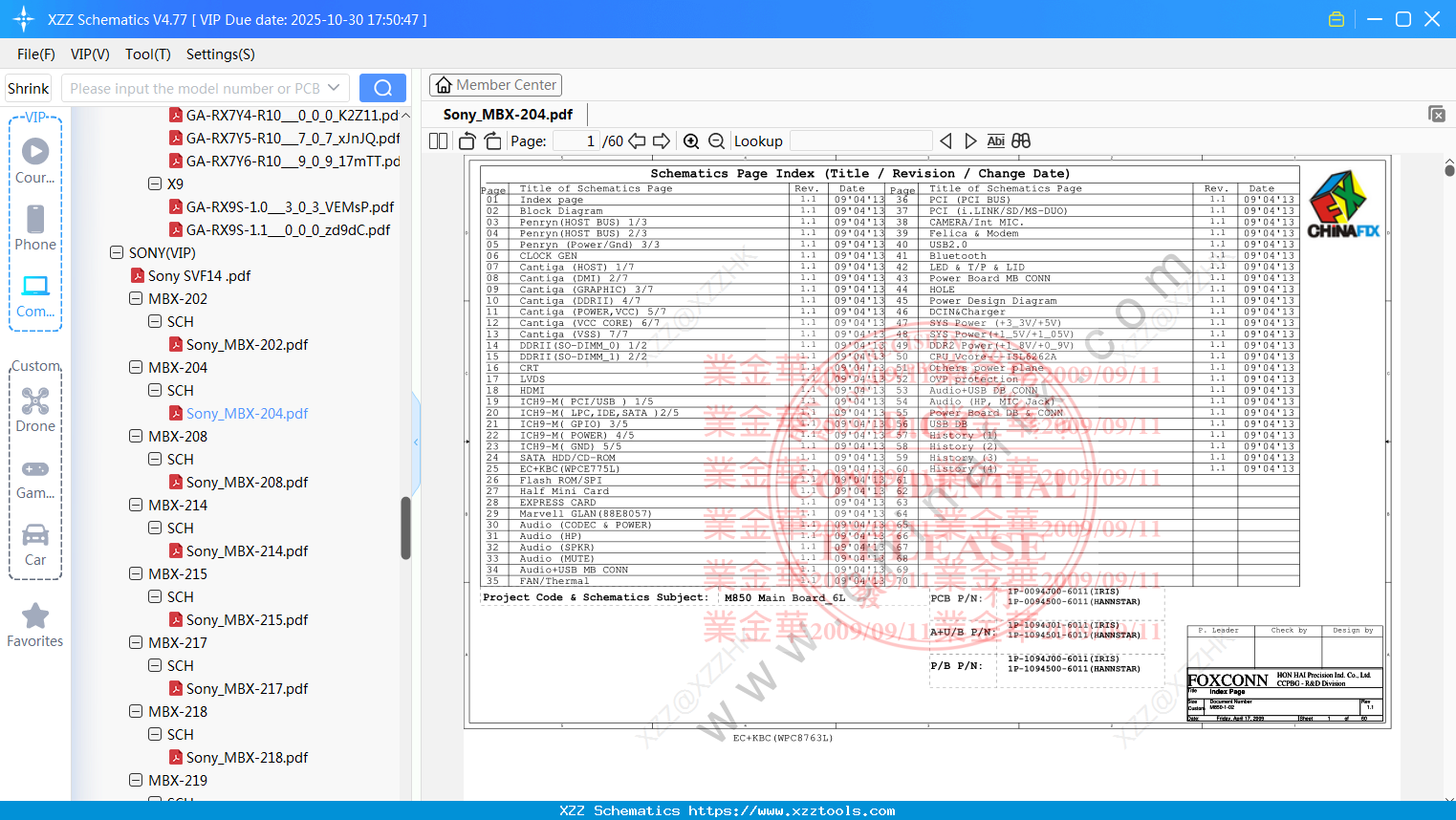This screenshot has width=1456, height=820.
Task: Collapse the MBX-215 folder
Action: pos(136,573)
